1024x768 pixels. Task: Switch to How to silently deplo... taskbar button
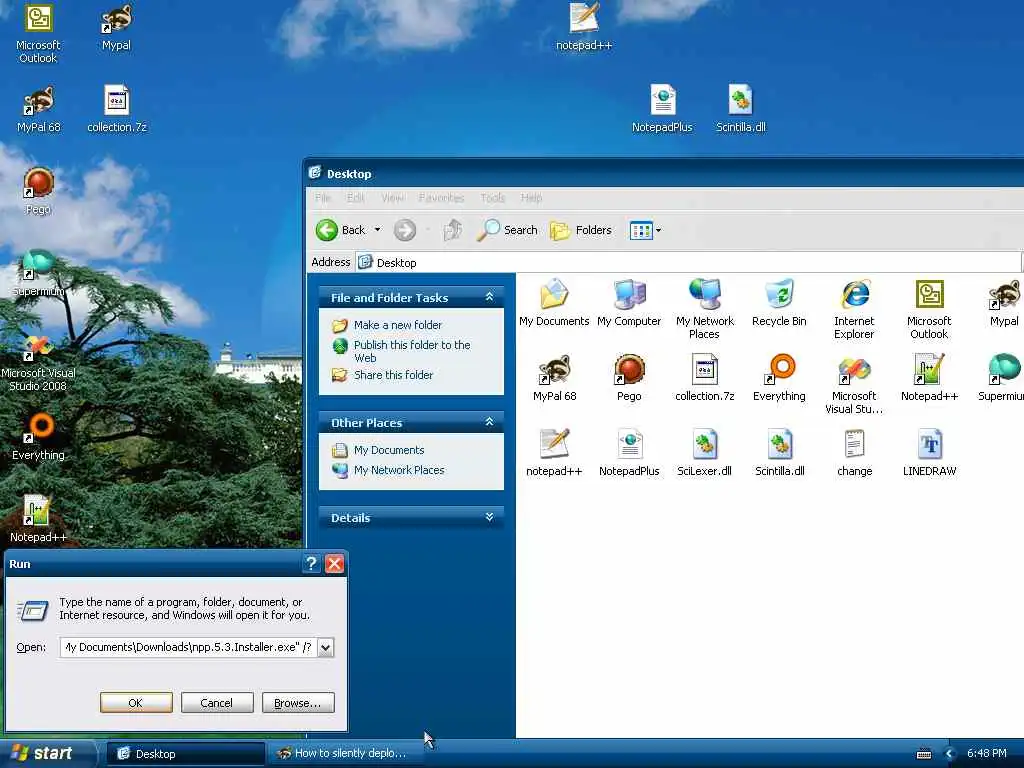pos(346,754)
